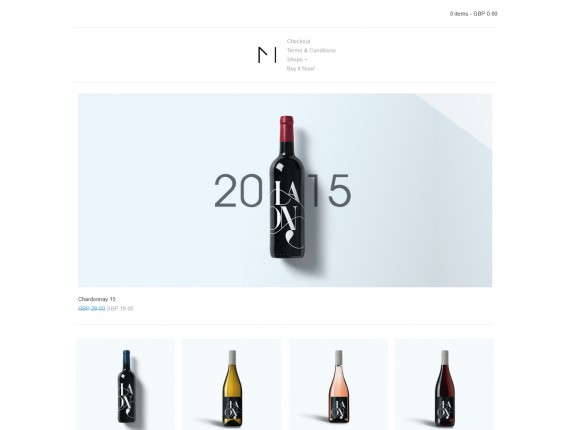View the yellow white wine bottle product

pos(232,385)
